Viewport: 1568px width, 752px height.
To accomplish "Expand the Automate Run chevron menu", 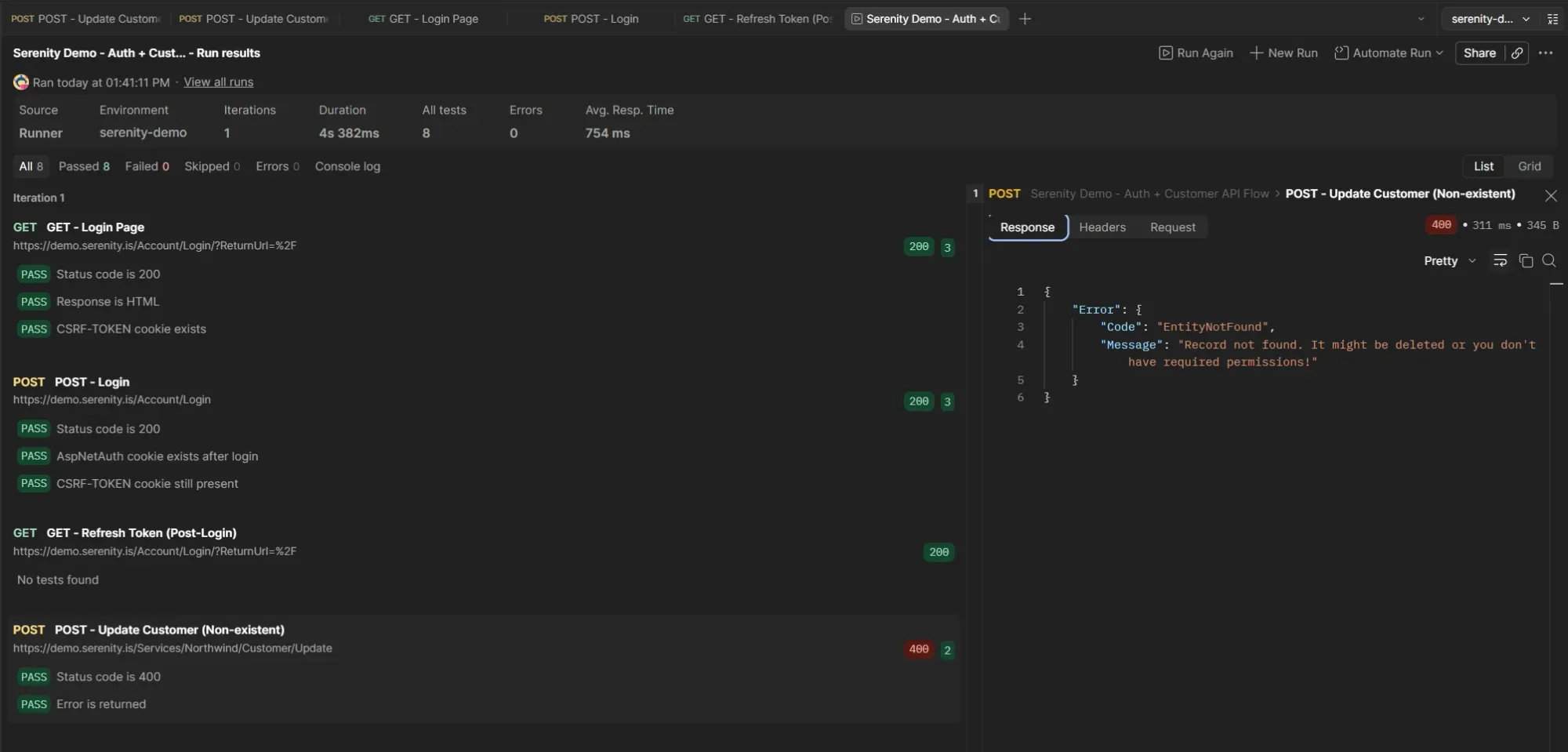I will [x=1439, y=53].
